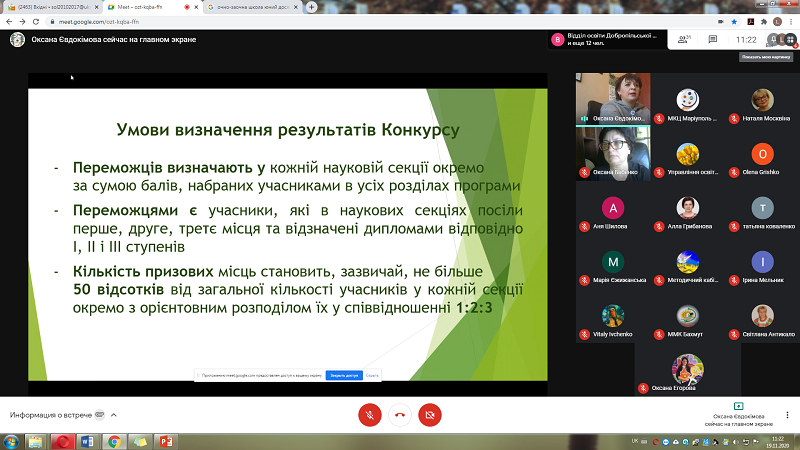This screenshot has height=450, width=800.
Task: Unmute the microphone in the call controls
Action: [x=370, y=413]
